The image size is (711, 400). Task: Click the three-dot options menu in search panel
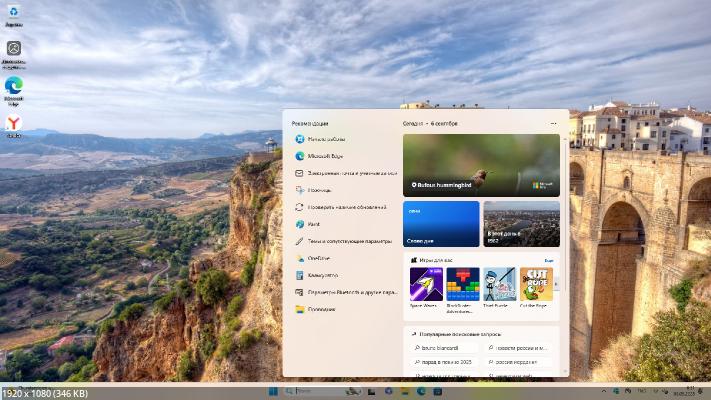tap(553, 124)
